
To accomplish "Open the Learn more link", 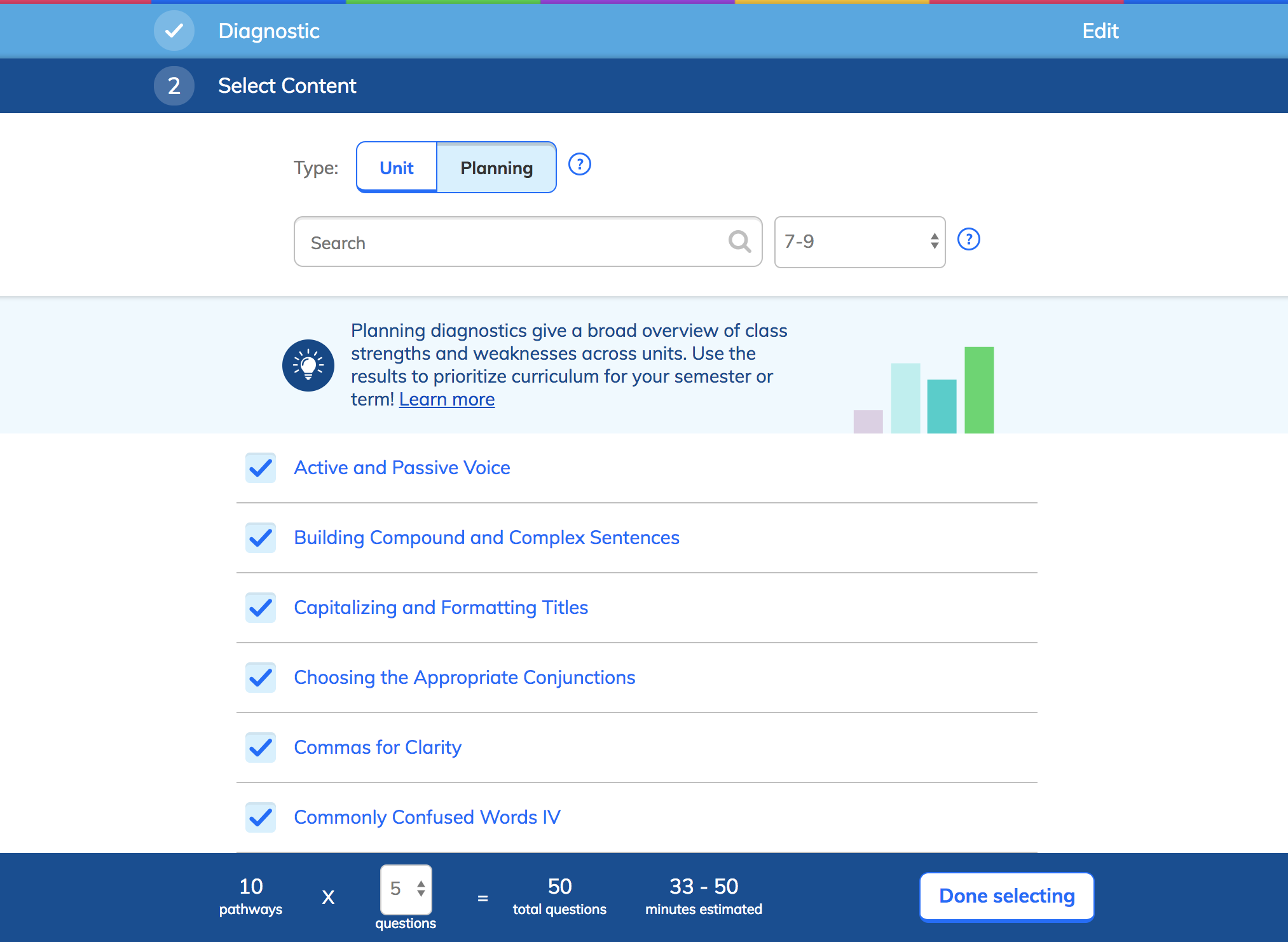I will click(x=447, y=399).
